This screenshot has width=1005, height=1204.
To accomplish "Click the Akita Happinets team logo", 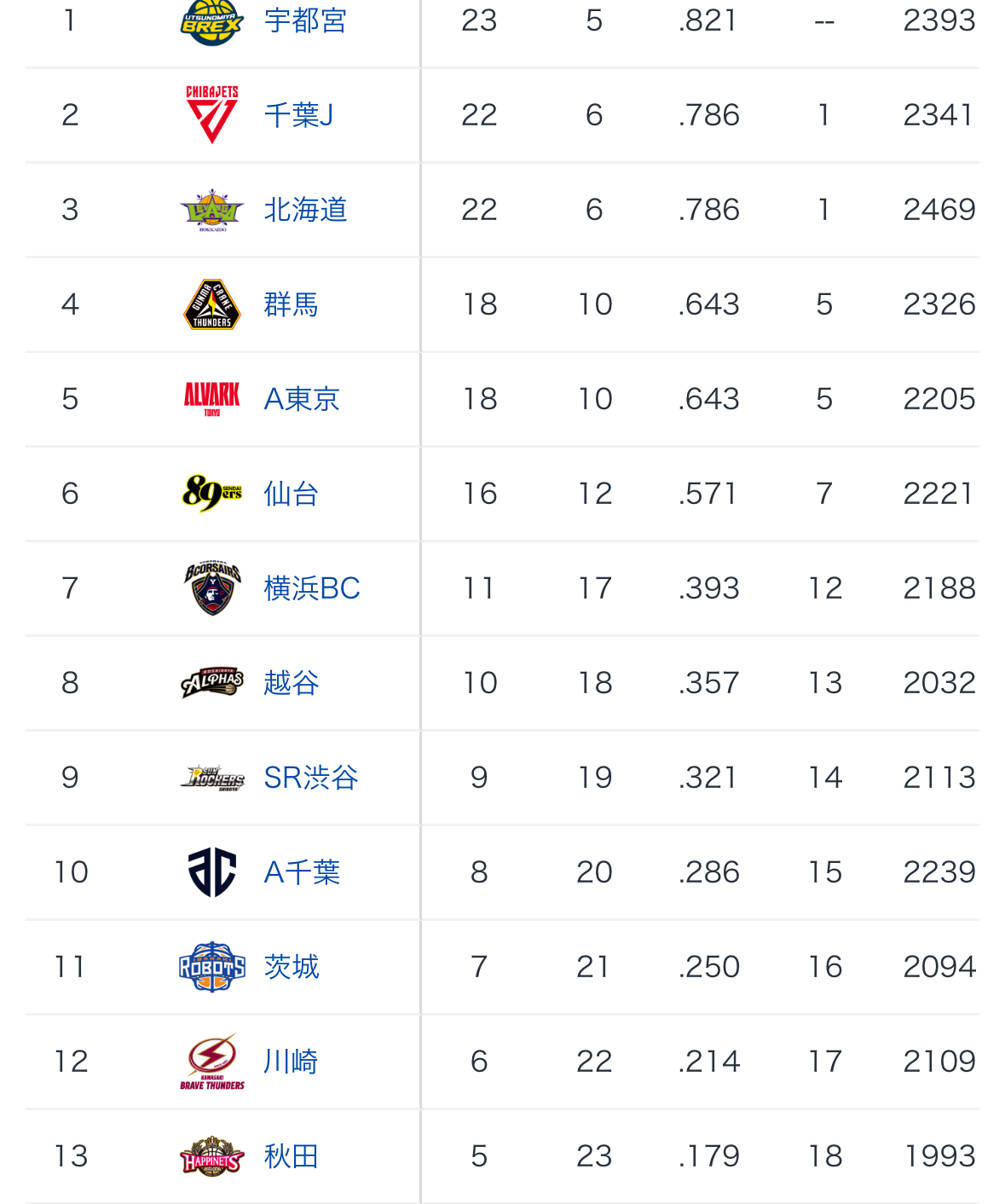I will (211, 1155).
